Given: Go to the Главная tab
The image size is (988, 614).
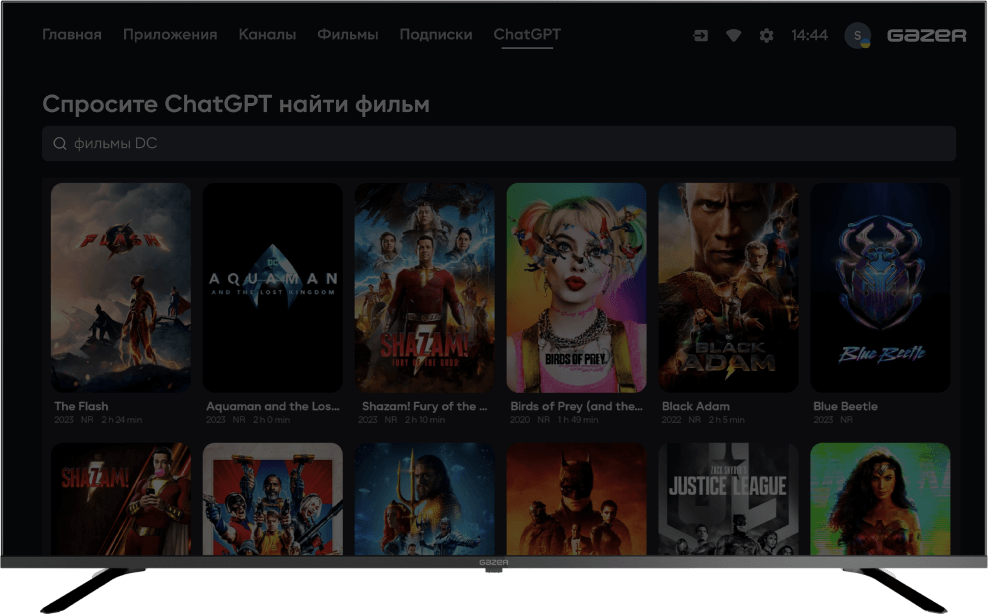Looking at the screenshot, I should (72, 35).
